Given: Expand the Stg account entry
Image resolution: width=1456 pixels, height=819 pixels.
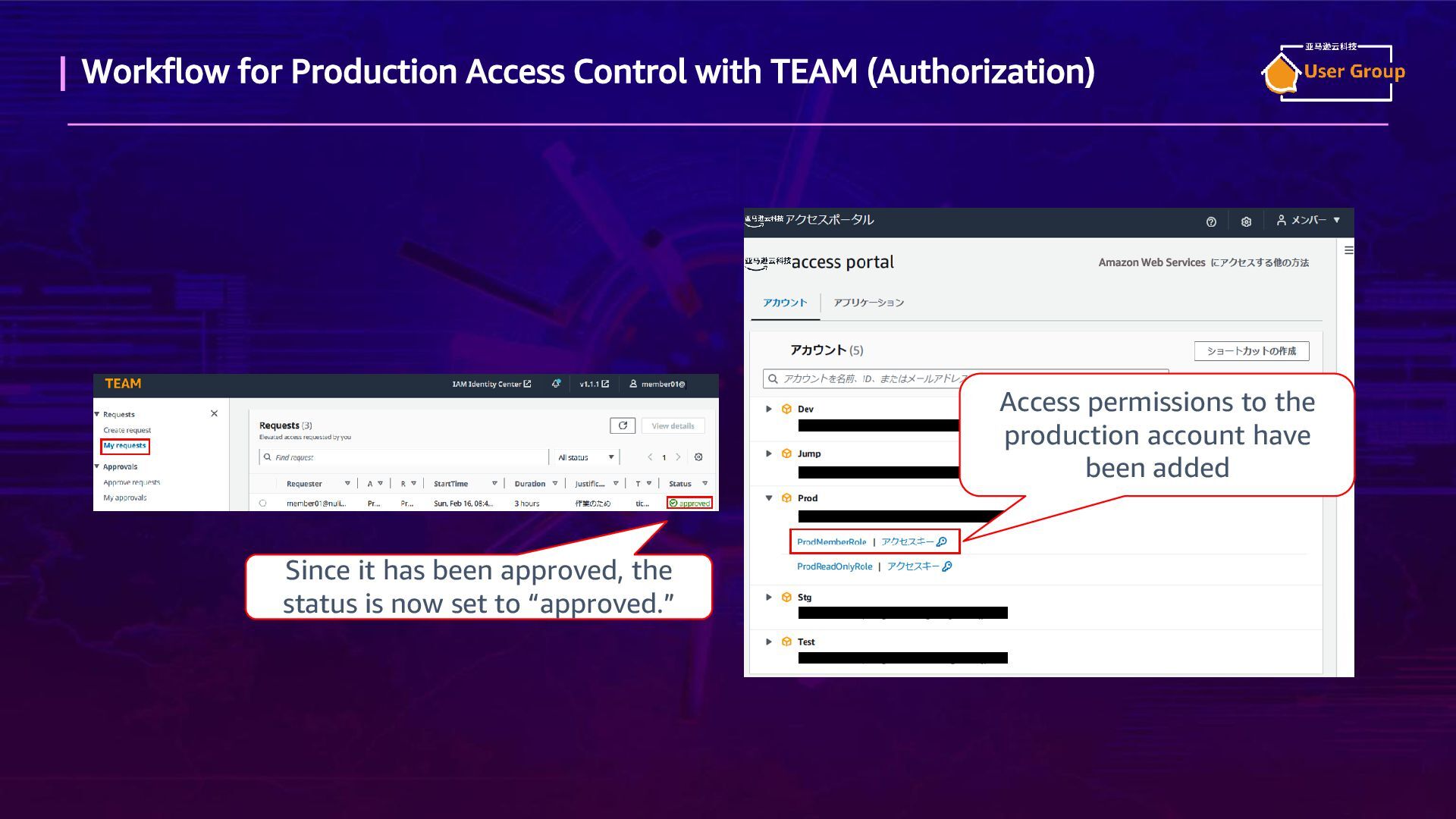Looking at the screenshot, I should coord(769,598).
